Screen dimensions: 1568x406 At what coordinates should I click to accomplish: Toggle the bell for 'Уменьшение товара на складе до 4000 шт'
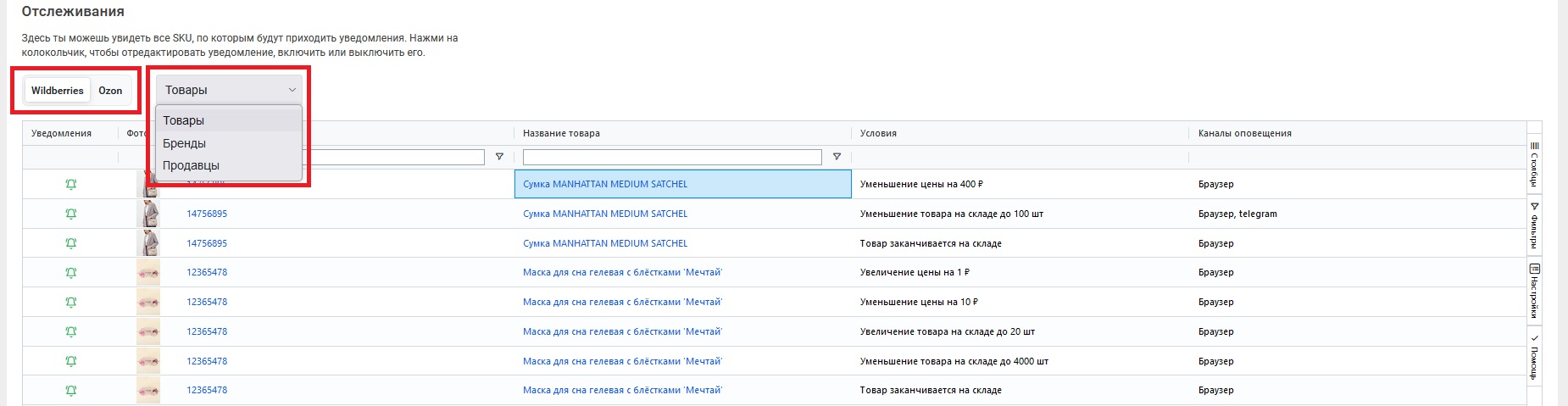pos(71,361)
